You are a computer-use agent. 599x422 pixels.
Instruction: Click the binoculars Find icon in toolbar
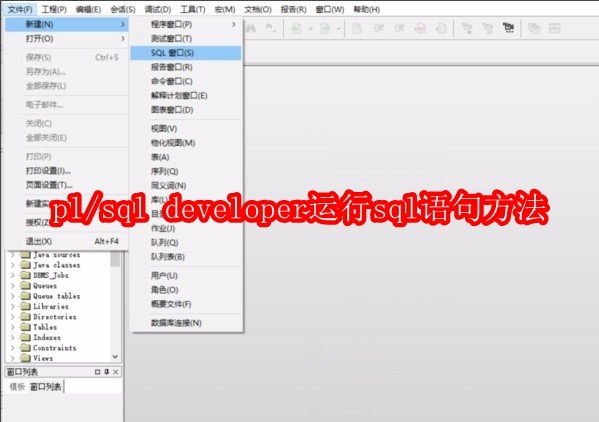(x=251, y=28)
